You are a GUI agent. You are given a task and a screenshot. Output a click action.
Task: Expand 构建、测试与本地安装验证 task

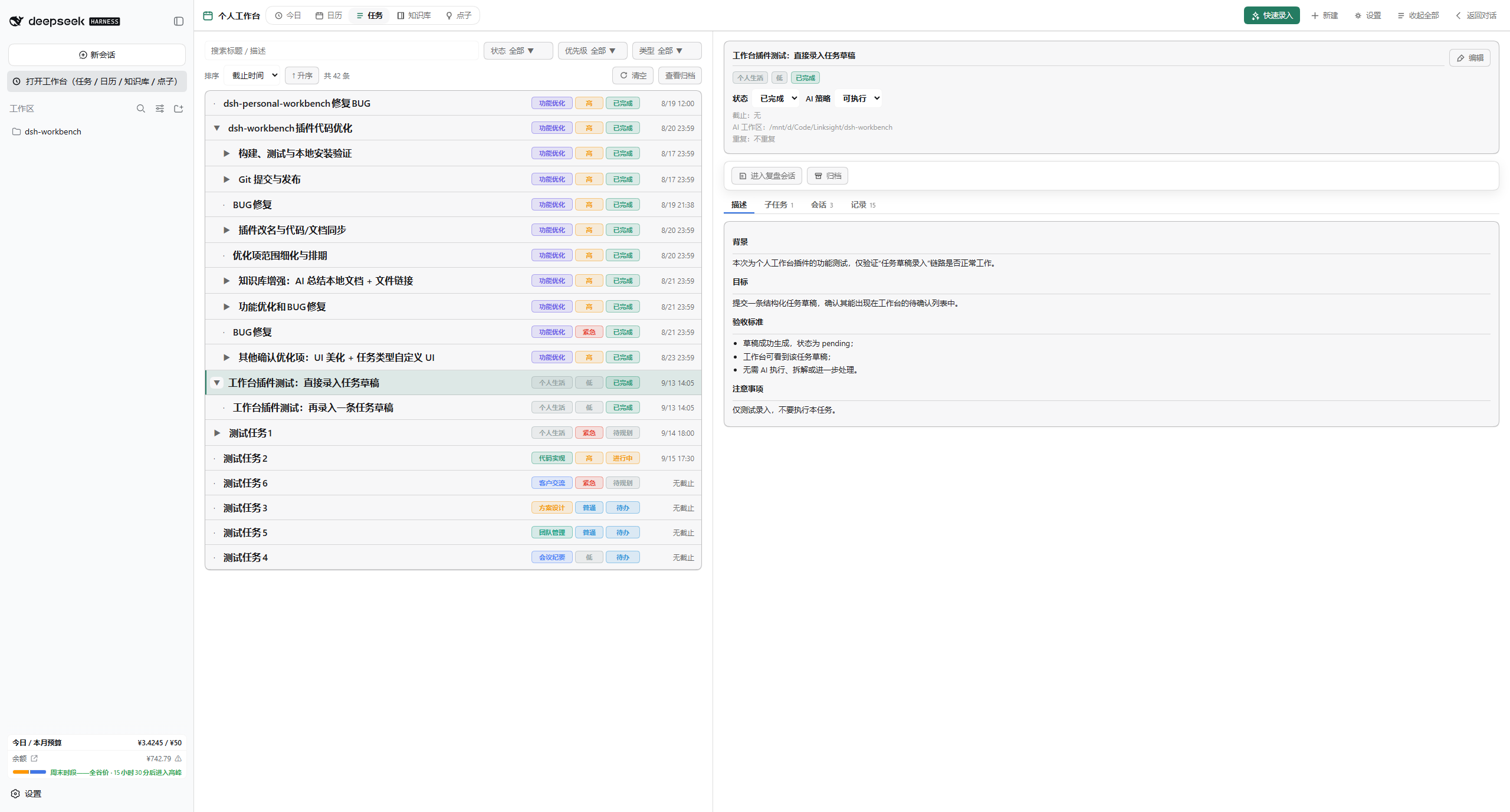pyautogui.click(x=226, y=153)
